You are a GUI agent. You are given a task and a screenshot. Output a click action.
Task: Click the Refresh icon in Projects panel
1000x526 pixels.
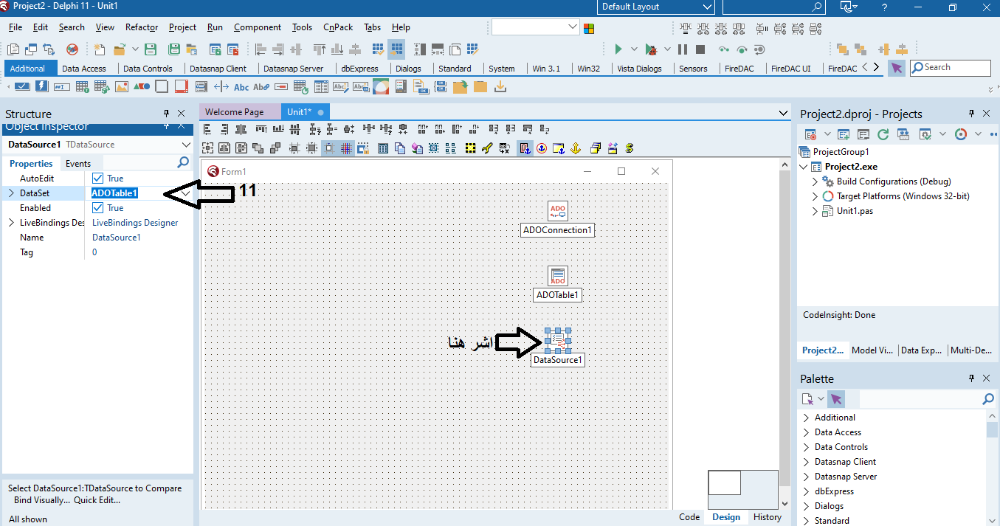point(883,134)
